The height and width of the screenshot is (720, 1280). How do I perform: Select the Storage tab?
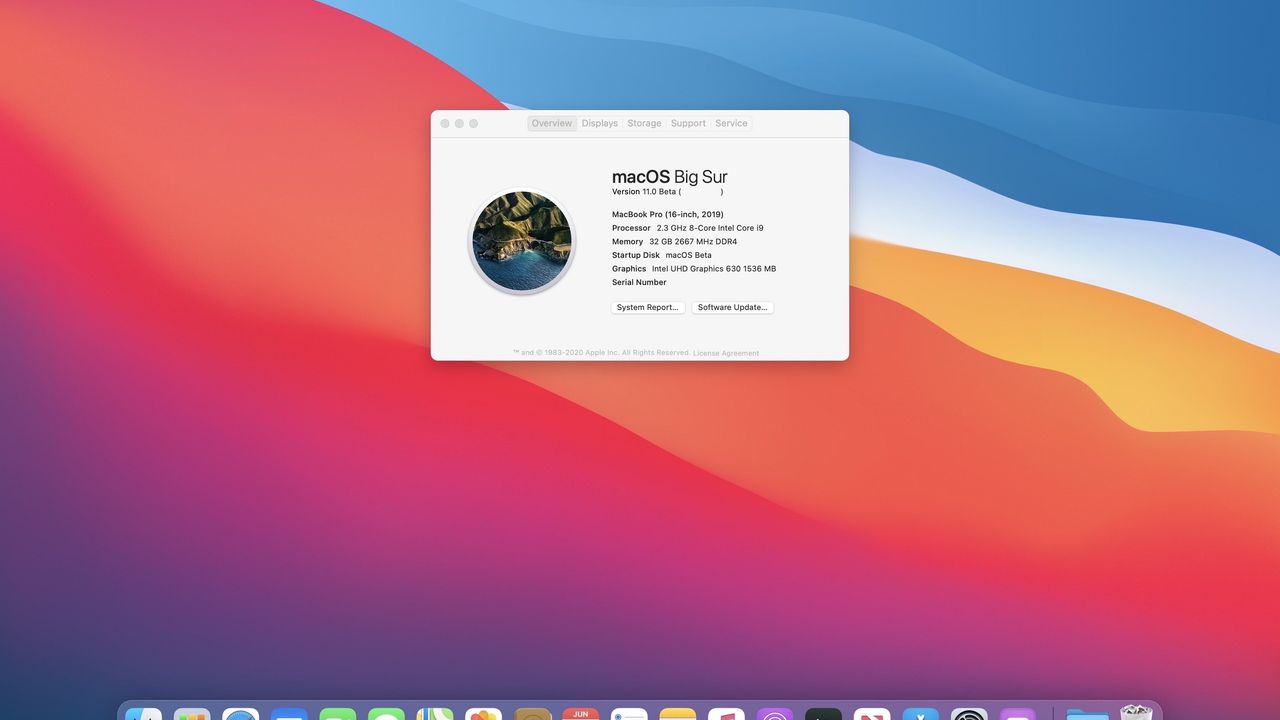644,123
